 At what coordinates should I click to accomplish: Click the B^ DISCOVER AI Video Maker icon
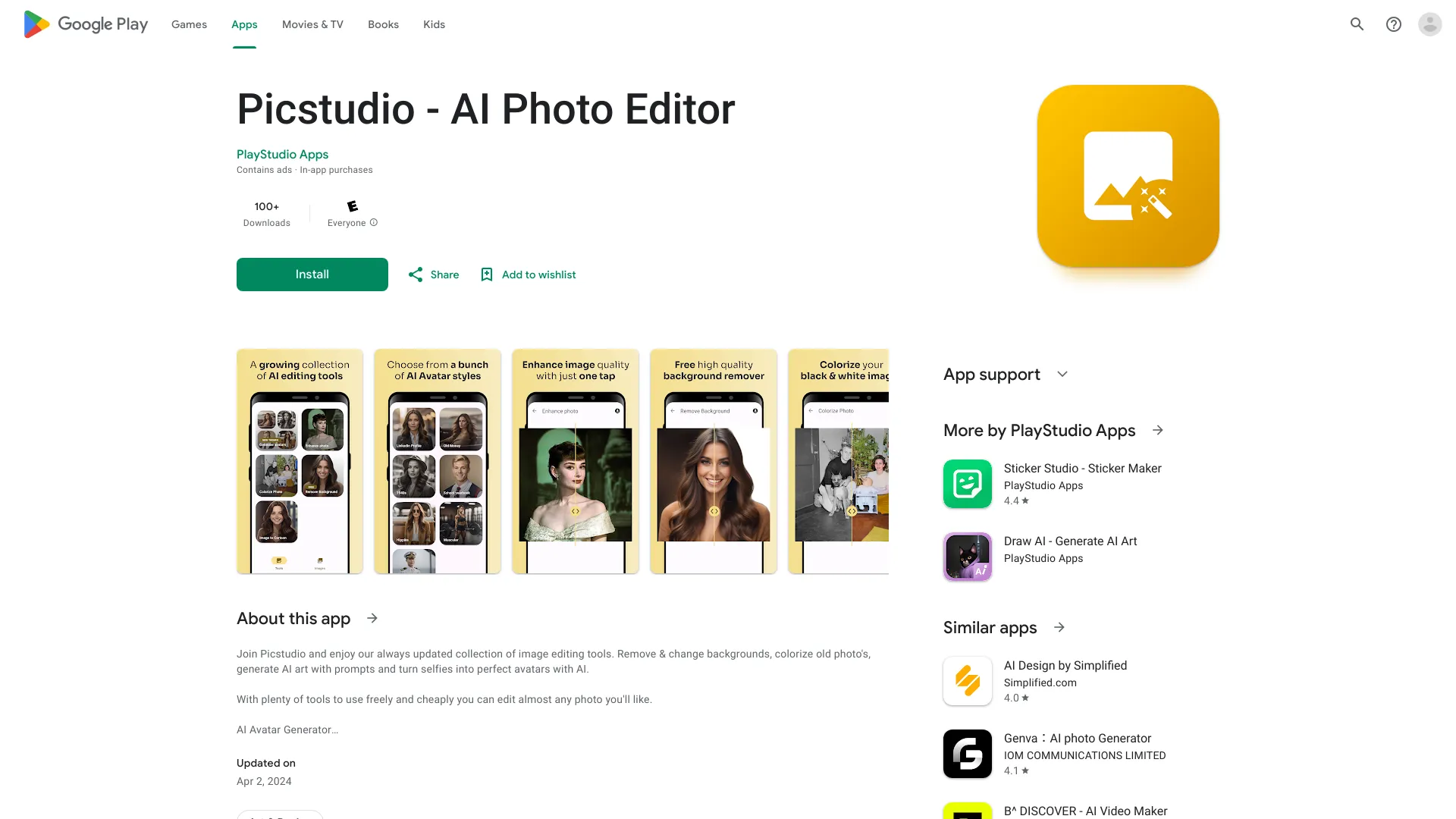click(x=967, y=811)
